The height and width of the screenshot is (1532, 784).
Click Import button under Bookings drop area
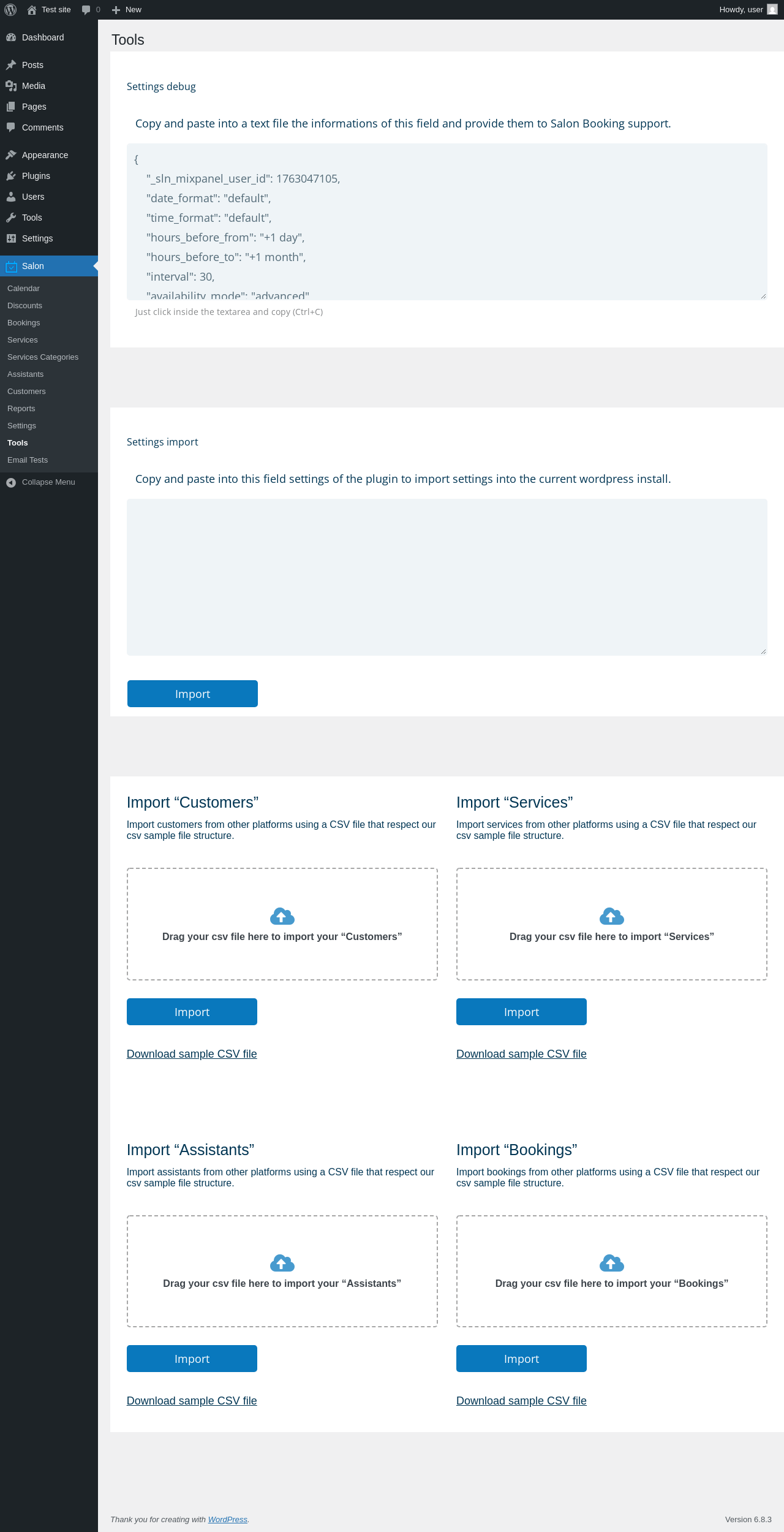click(521, 1359)
